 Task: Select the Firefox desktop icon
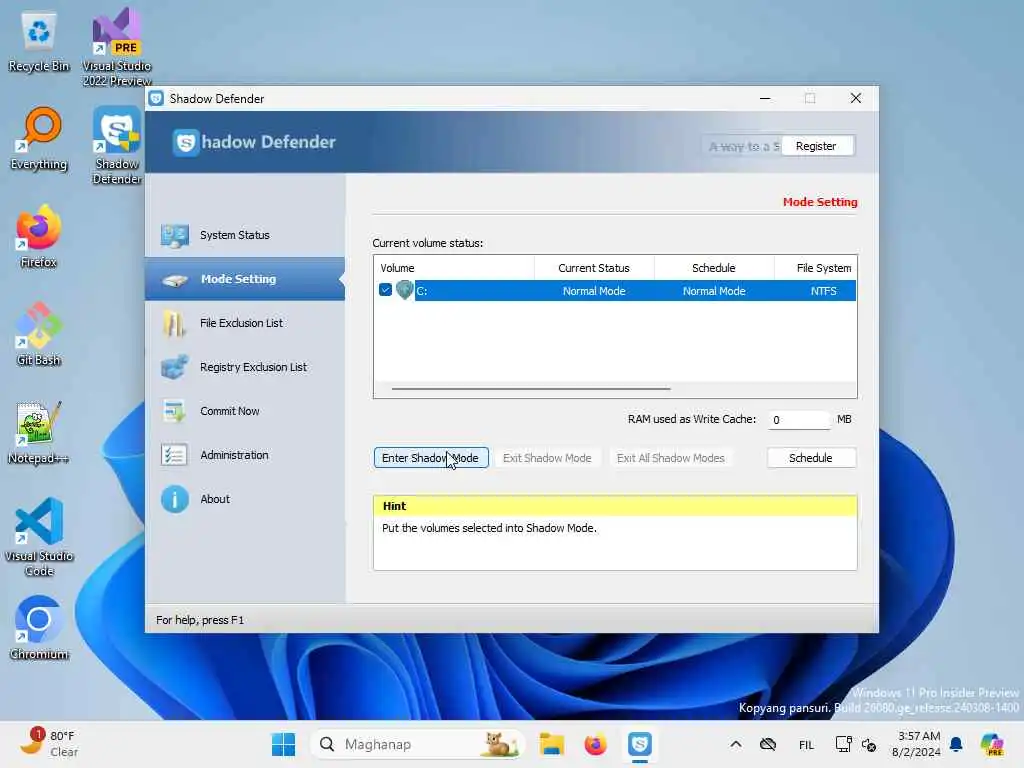(39, 236)
